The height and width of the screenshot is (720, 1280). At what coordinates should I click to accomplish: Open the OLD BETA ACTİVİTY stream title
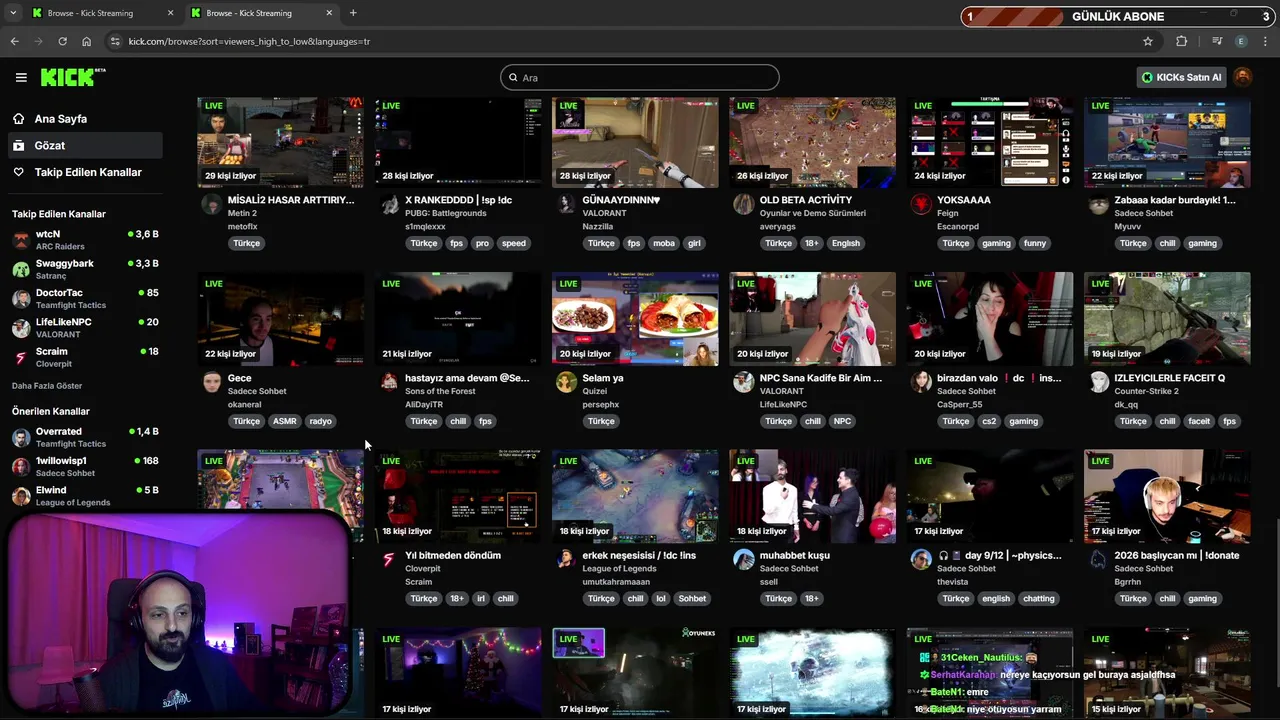(x=805, y=200)
